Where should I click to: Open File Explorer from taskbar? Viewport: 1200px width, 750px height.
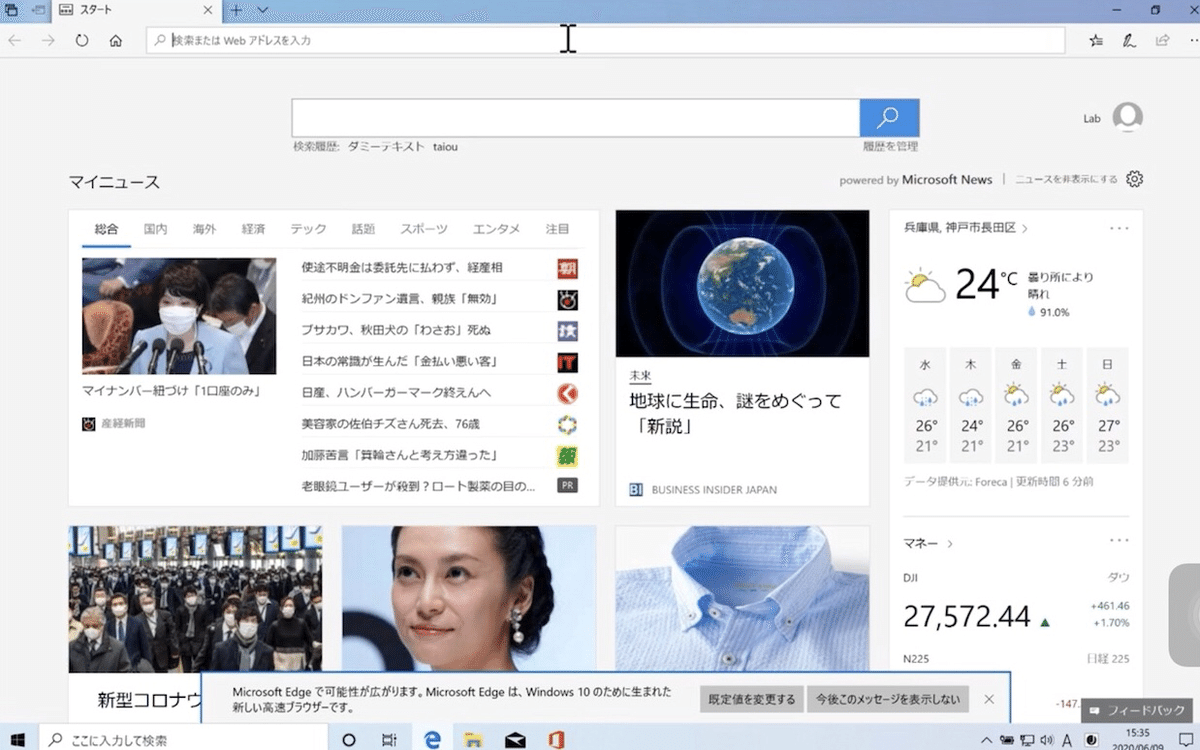pyautogui.click(x=474, y=740)
